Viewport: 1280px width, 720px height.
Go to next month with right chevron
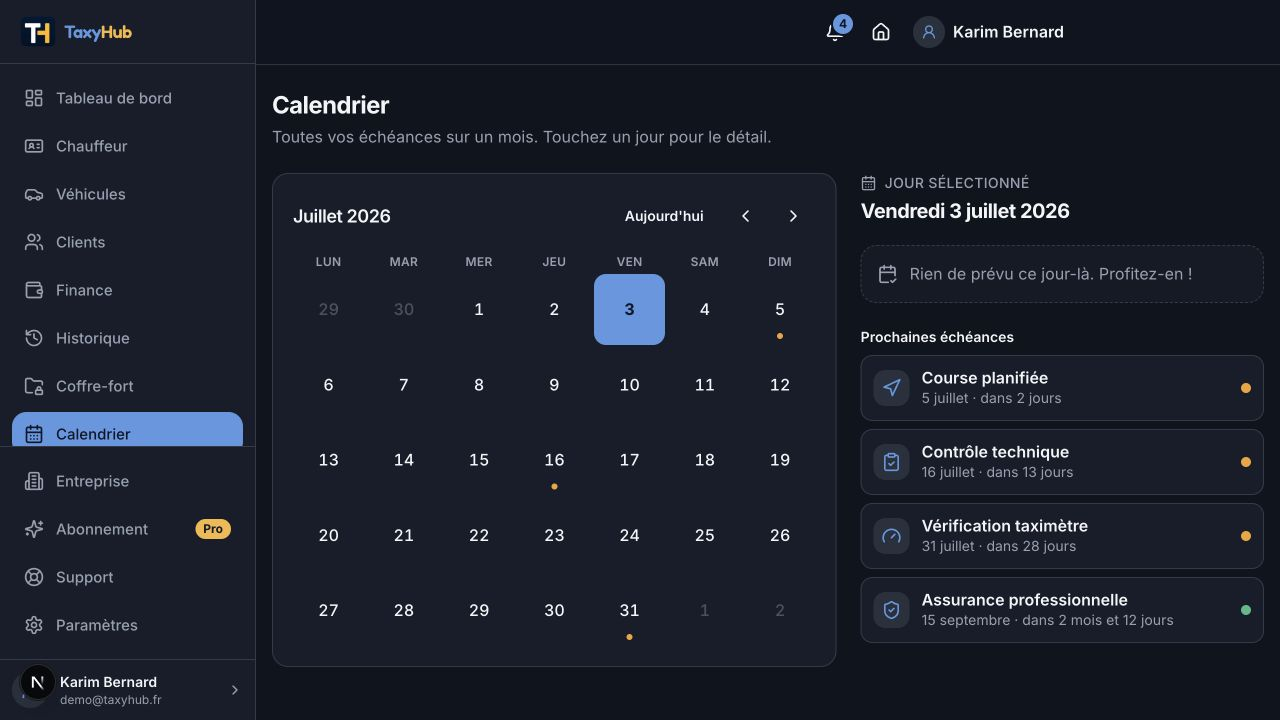[793, 216]
